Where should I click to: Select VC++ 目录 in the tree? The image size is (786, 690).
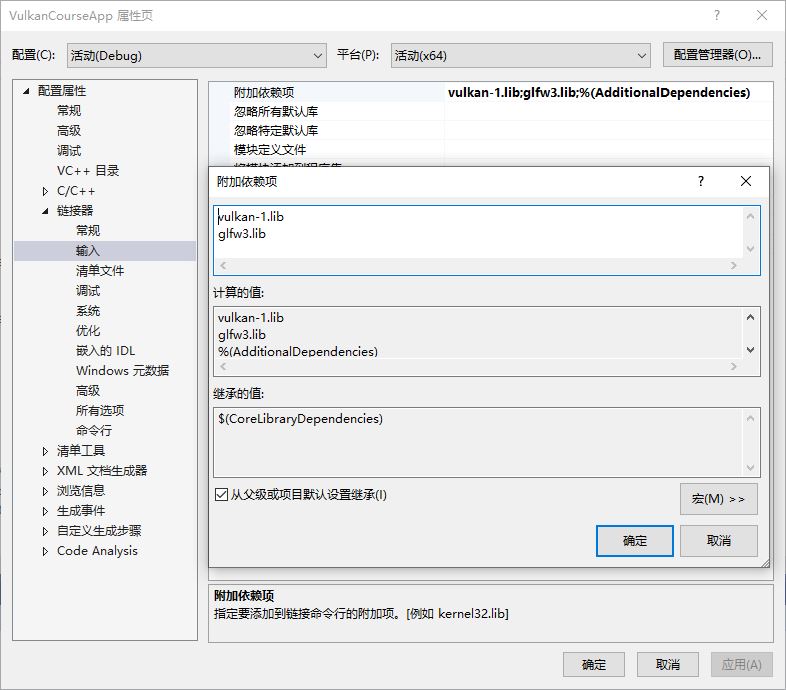(x=88, y=171)
